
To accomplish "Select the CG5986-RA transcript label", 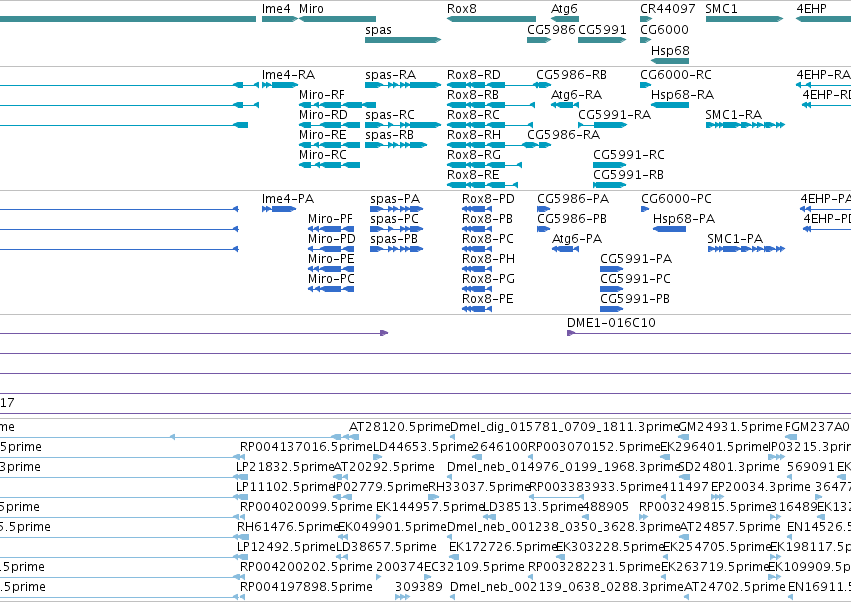I will point(563,135).
